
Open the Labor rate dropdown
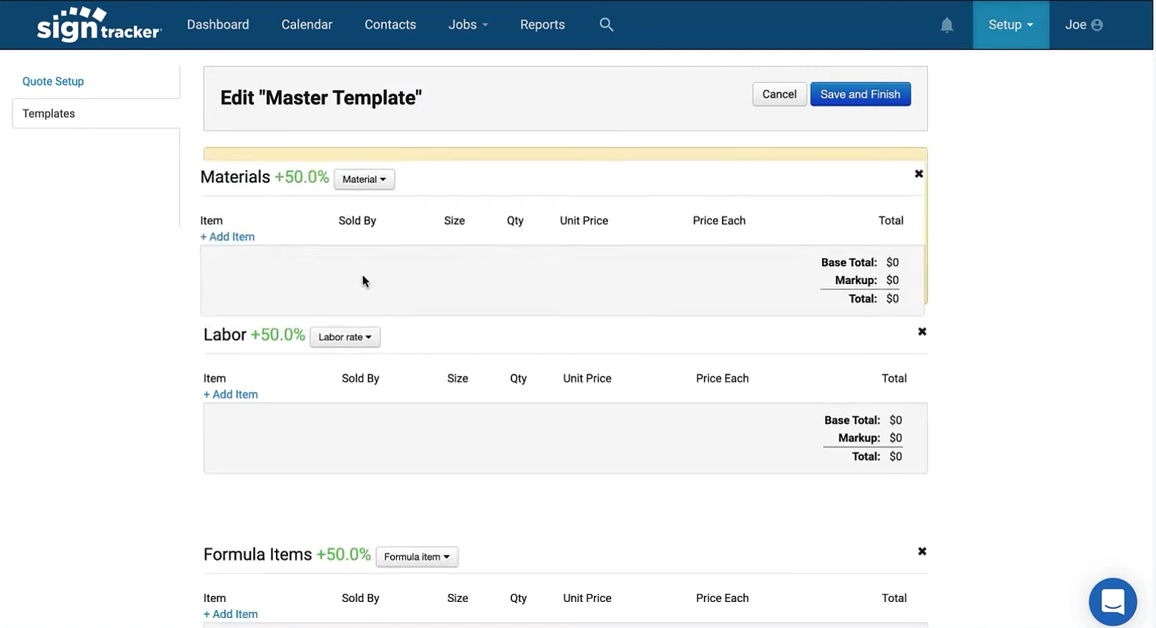345,337
